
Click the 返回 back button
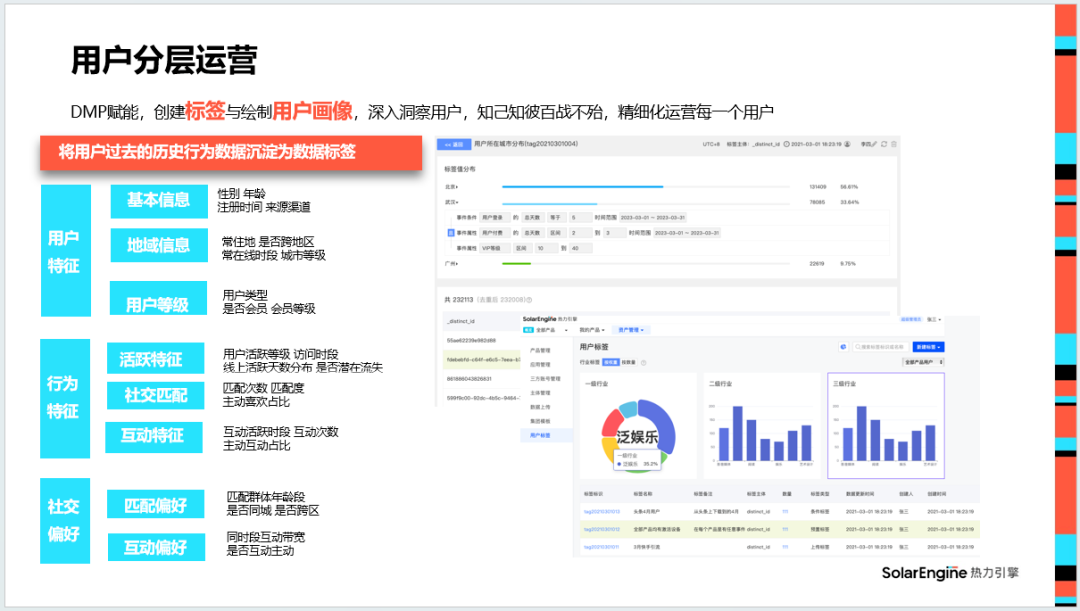[x=454, y=144]
